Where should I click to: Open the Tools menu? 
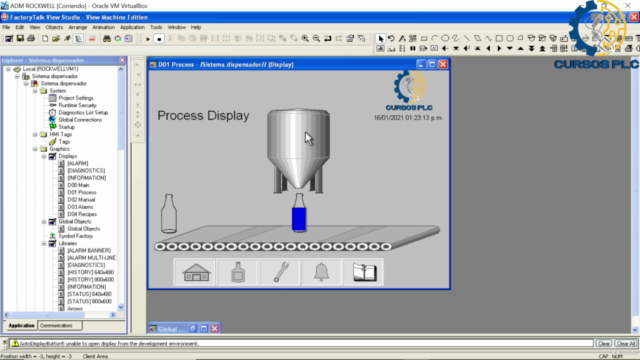point(156,27)
